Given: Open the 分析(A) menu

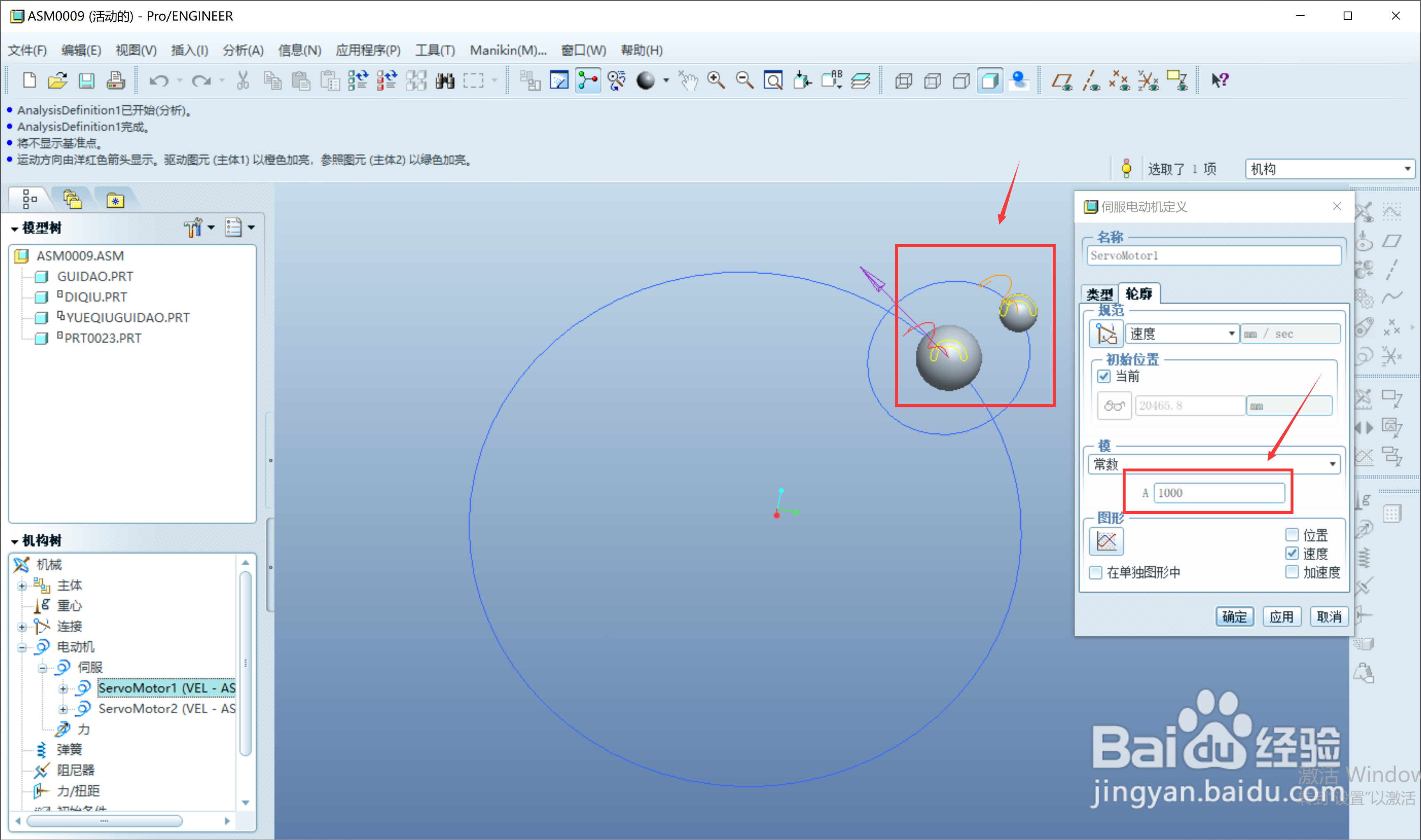Looking at the screenshot, I should coord(243,50).
